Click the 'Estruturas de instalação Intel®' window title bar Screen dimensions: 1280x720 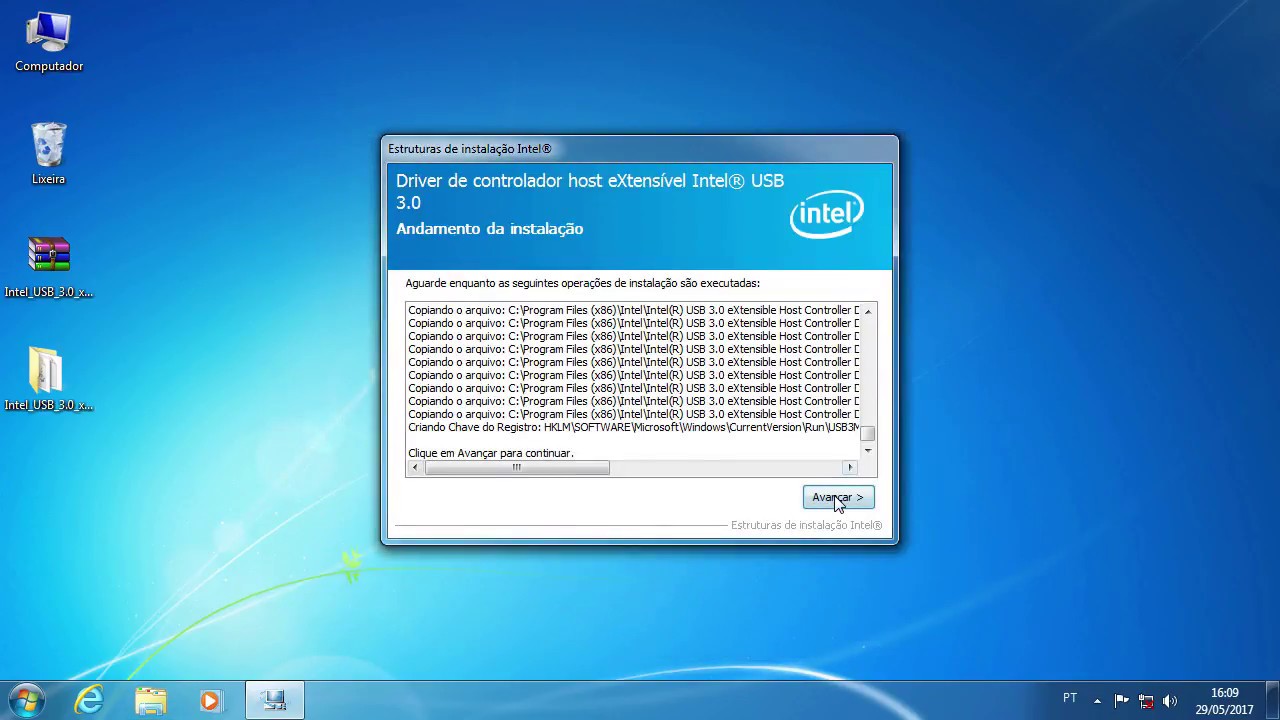[640, 149]
